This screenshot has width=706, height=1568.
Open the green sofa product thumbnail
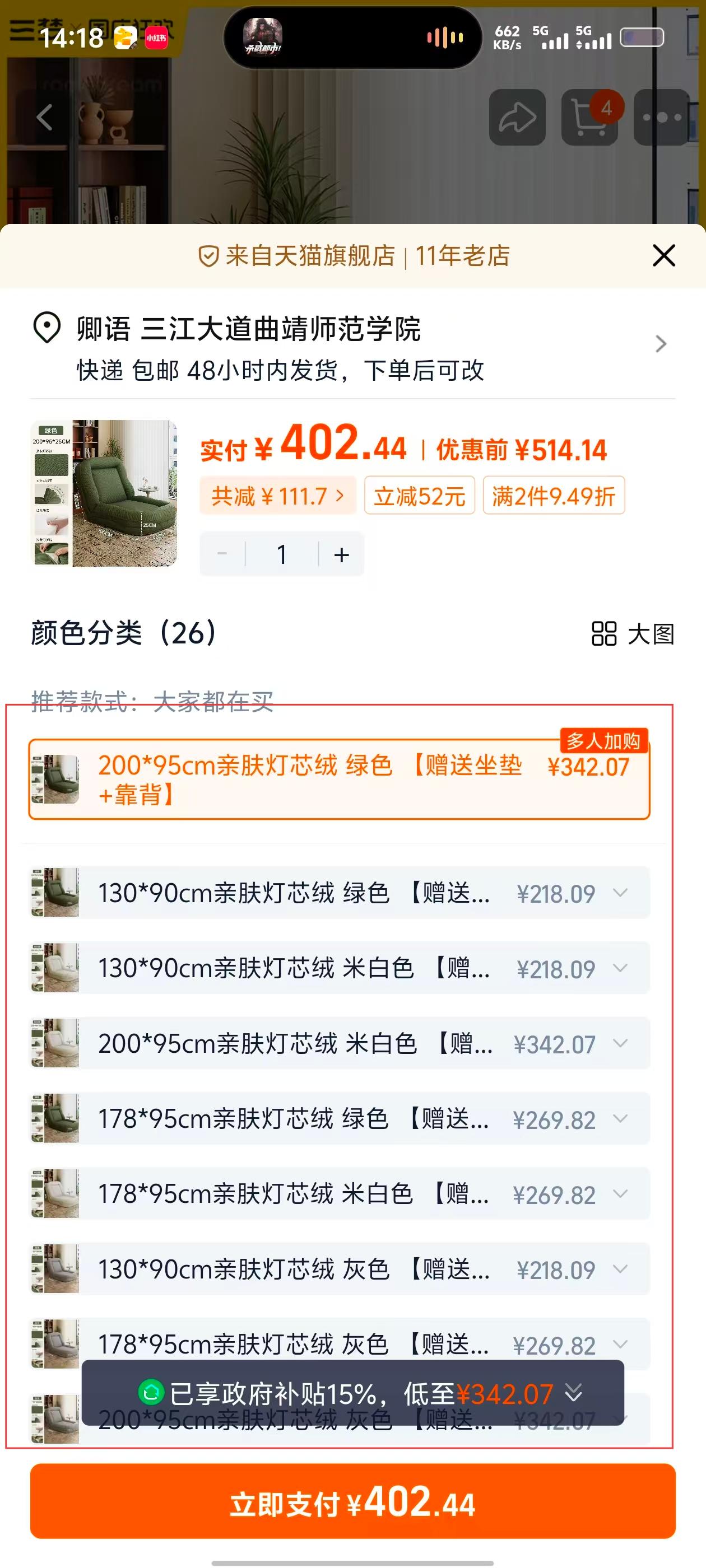pos(104,493)
